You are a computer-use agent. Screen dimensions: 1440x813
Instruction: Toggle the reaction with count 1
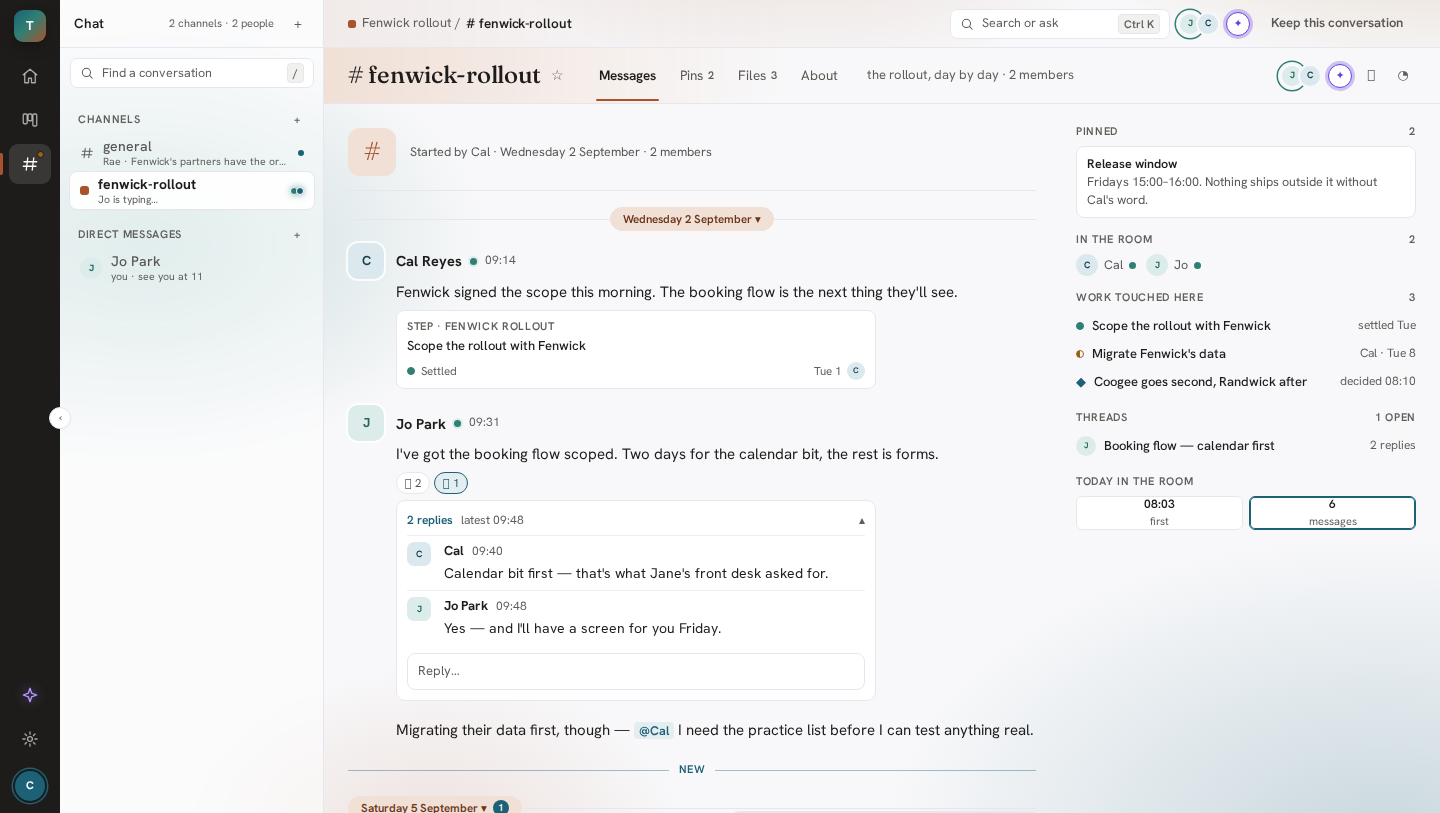tap(451, 483)
